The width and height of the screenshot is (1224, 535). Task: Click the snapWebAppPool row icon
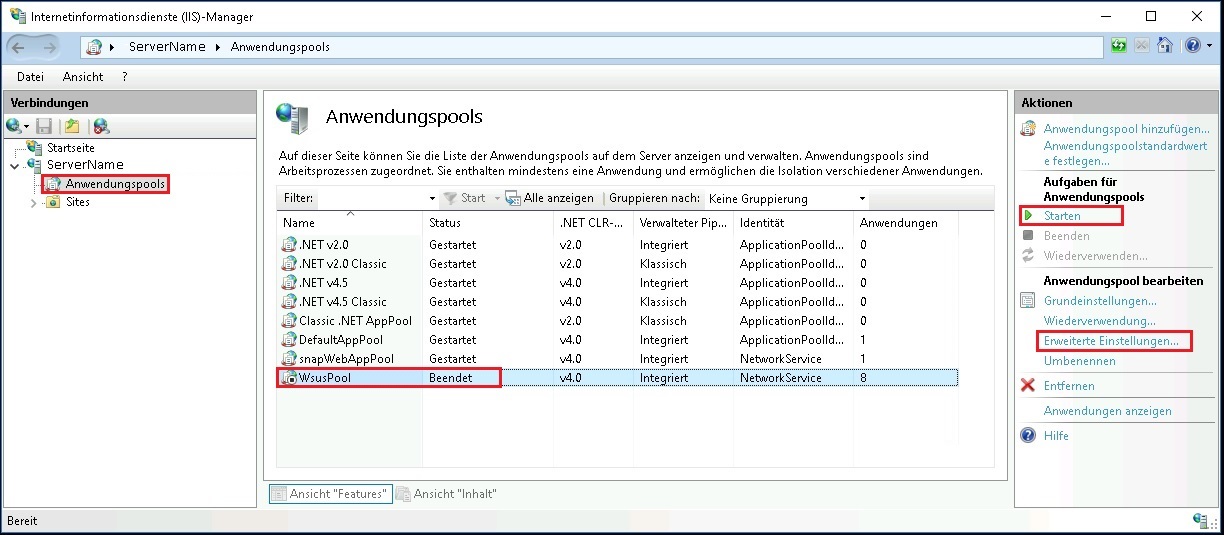pyautogui.click(x=290, y=359)
